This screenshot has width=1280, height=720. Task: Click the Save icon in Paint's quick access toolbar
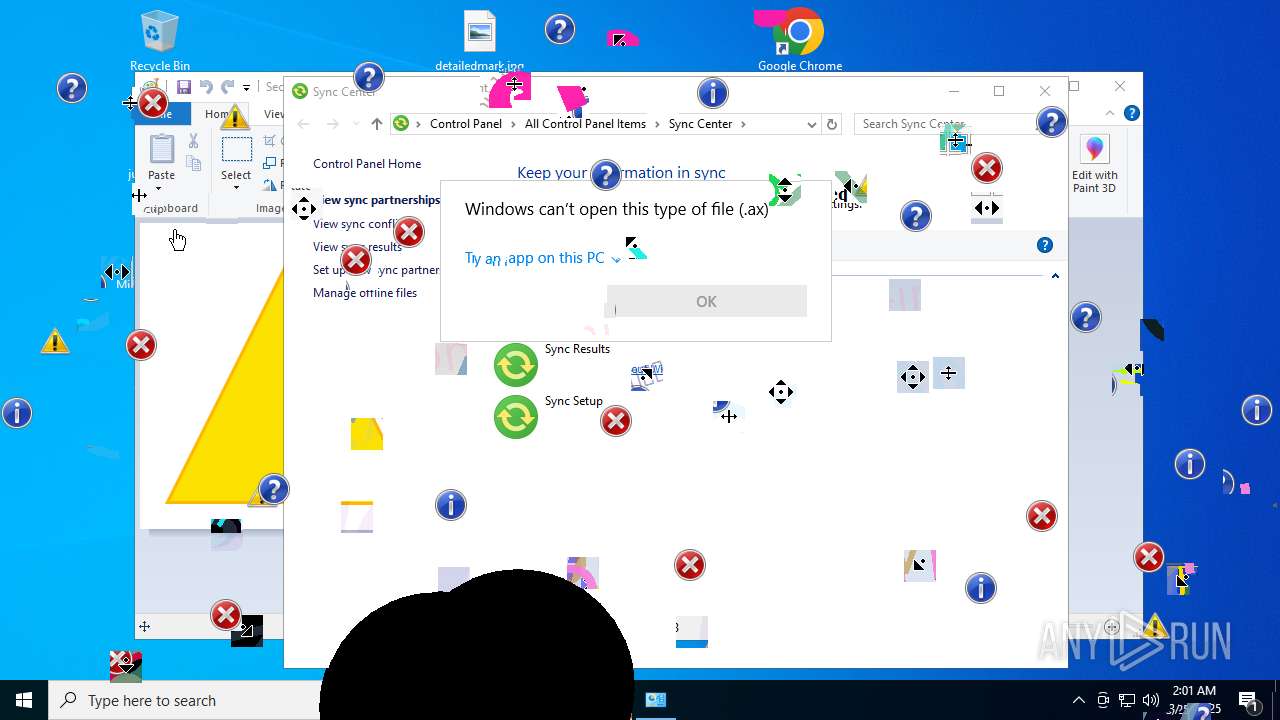(184, 87)
